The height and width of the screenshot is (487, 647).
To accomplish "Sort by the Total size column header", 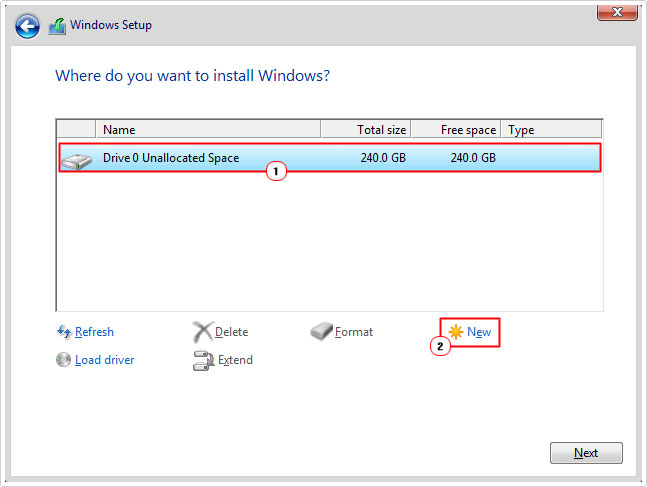I will pos(366,130).
